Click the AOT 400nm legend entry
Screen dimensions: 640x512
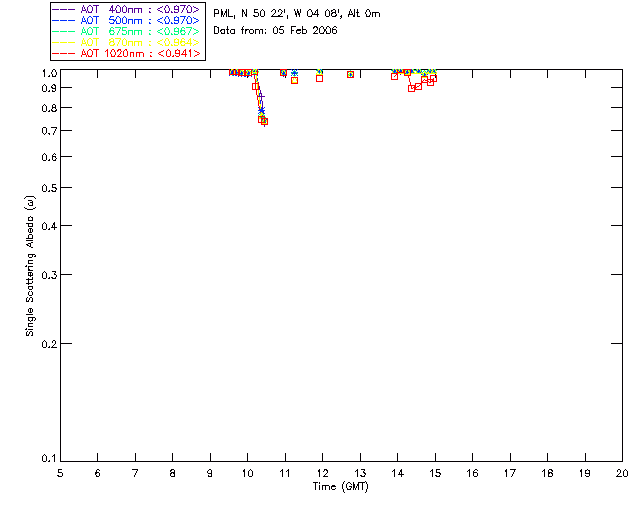click(126, 9)
